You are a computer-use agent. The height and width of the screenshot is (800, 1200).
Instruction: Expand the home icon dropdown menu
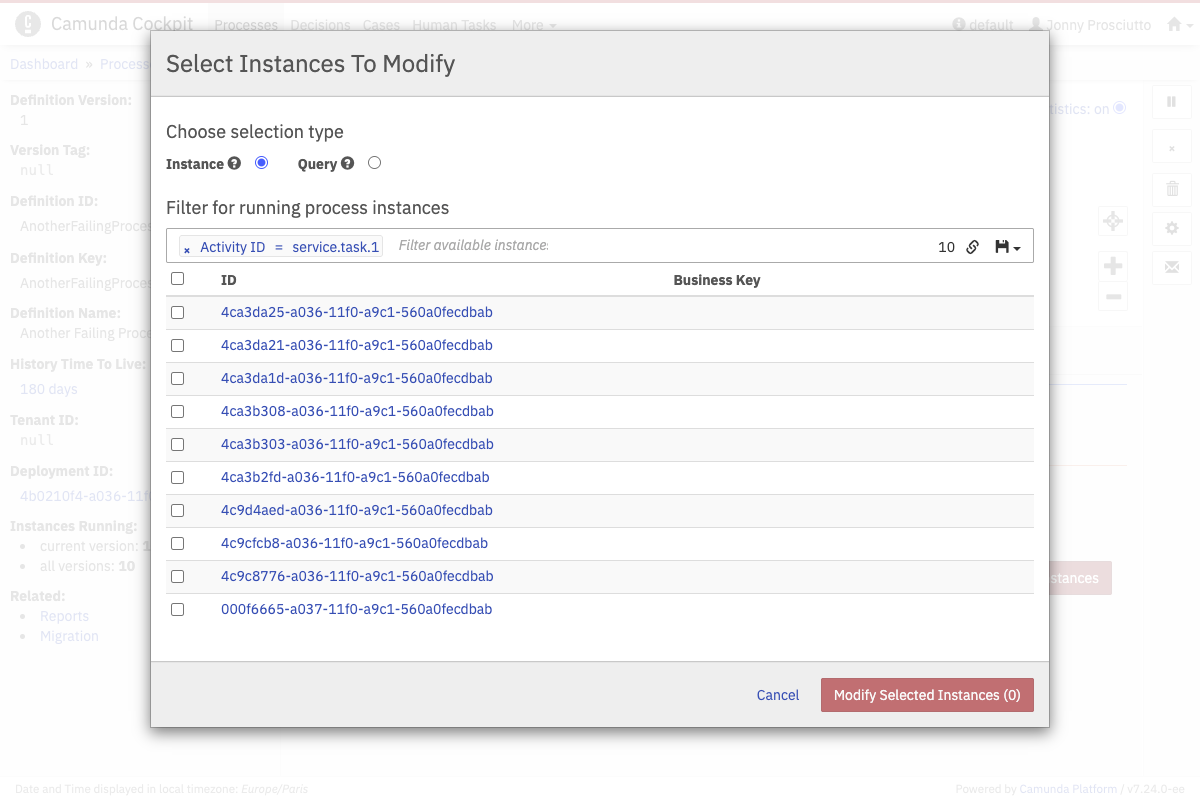1179,25
